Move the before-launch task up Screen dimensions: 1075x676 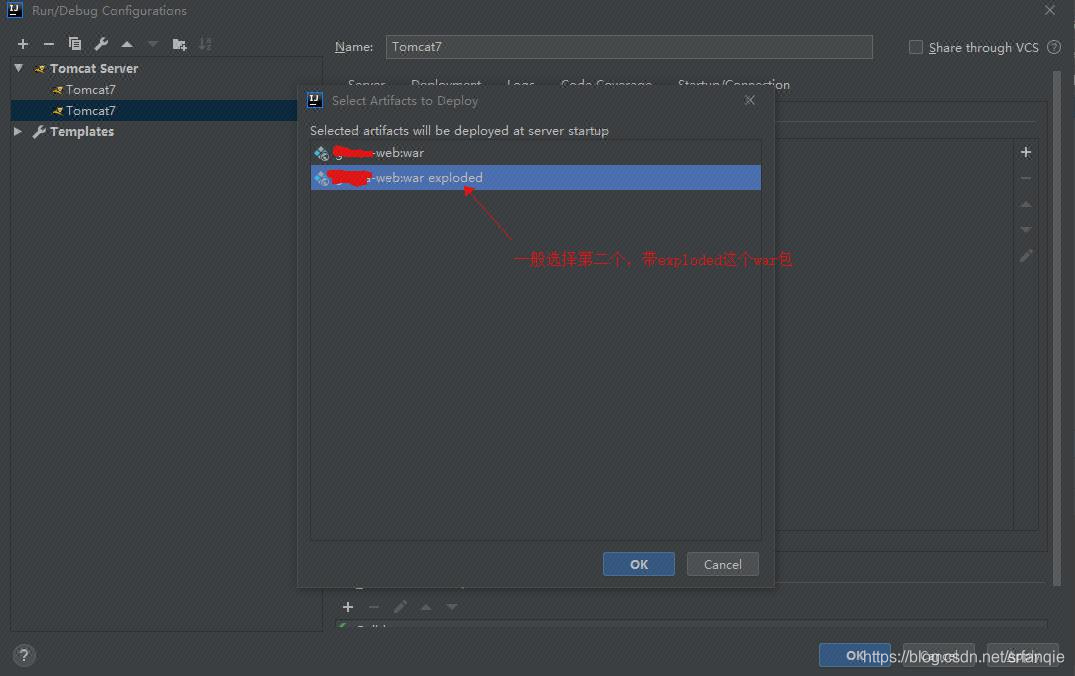pyautogui.click(x=426, y=607)
